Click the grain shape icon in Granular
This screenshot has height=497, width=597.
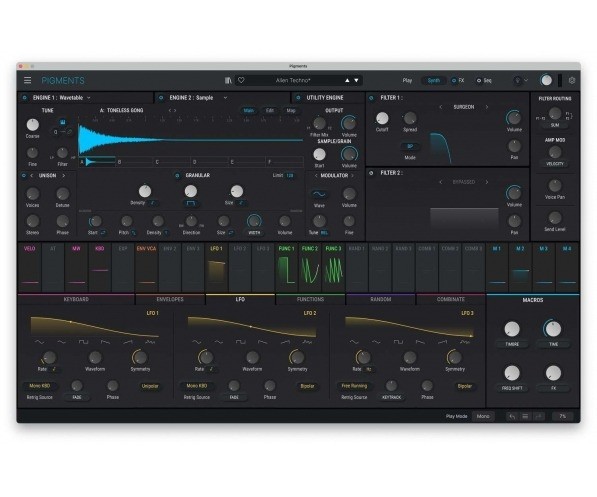191,203
